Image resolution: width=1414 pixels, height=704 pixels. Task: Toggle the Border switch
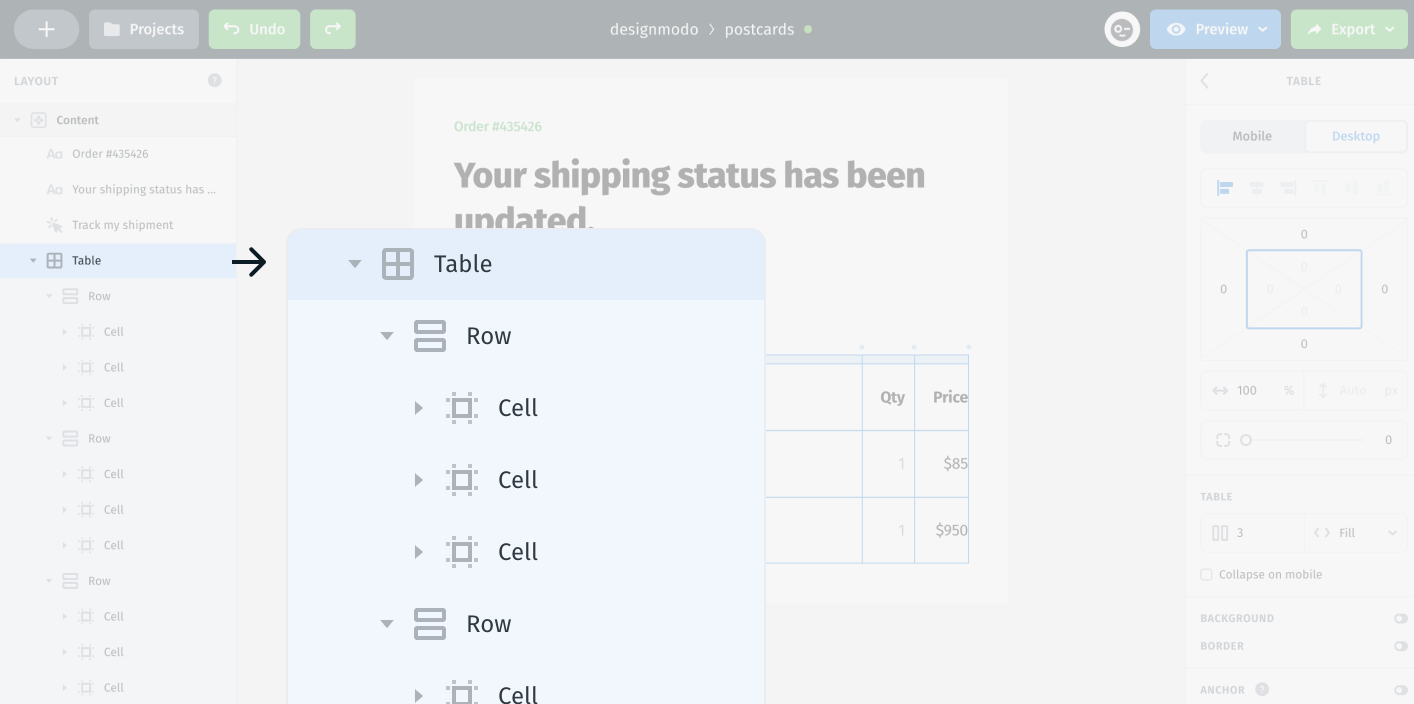click(1401, 646)
